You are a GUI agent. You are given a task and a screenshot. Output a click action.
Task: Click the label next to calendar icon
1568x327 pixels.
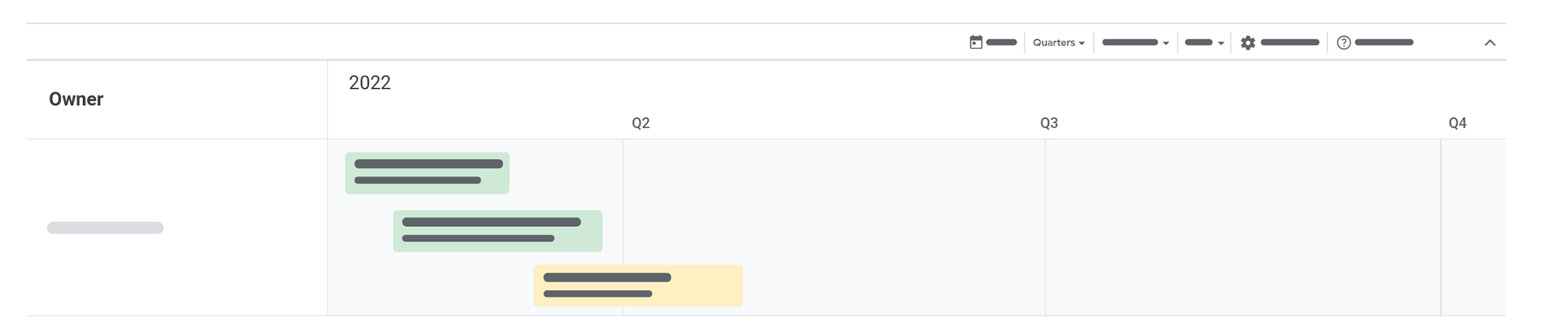click(x=1001, y=43)
